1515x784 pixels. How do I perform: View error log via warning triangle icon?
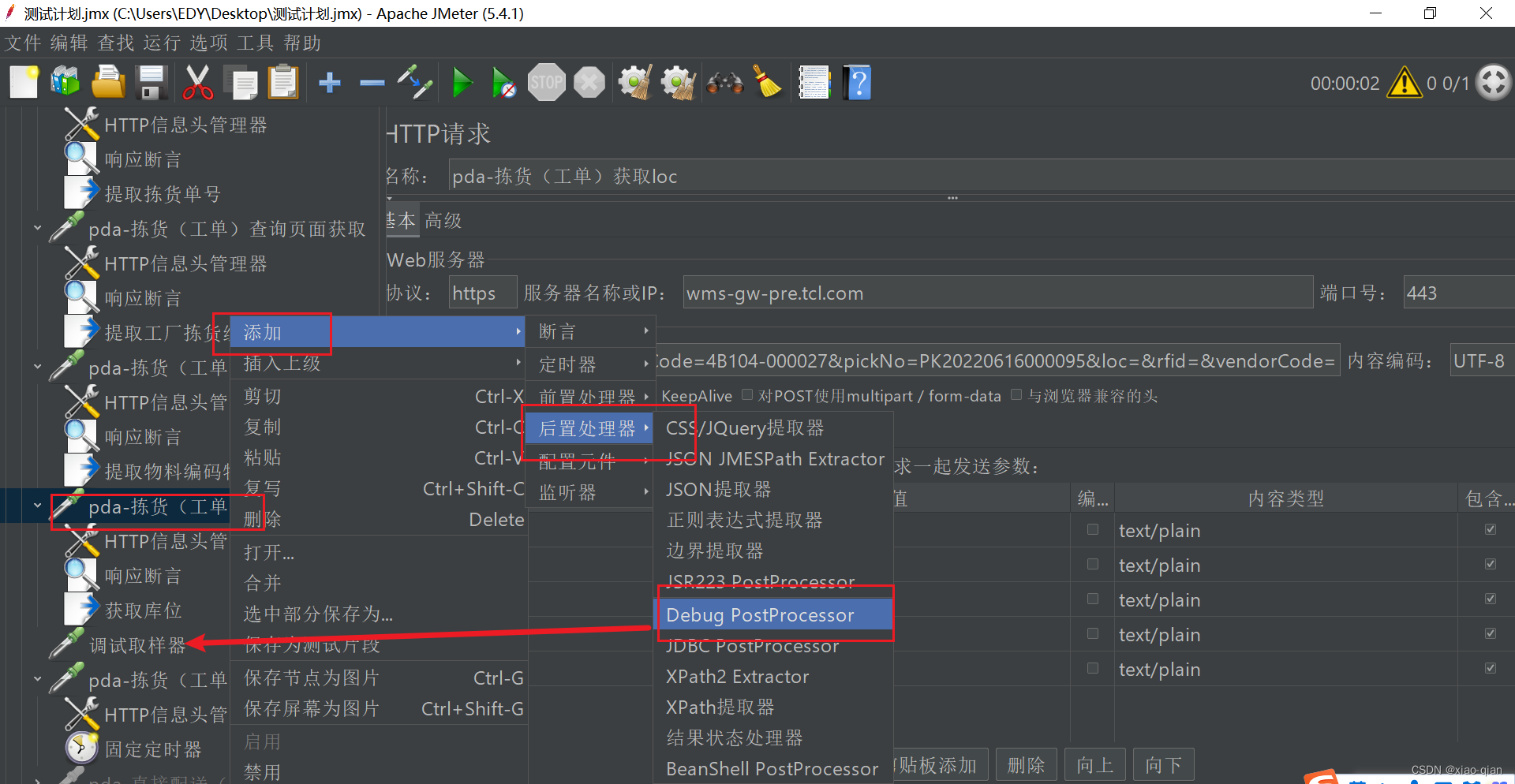1404,82
